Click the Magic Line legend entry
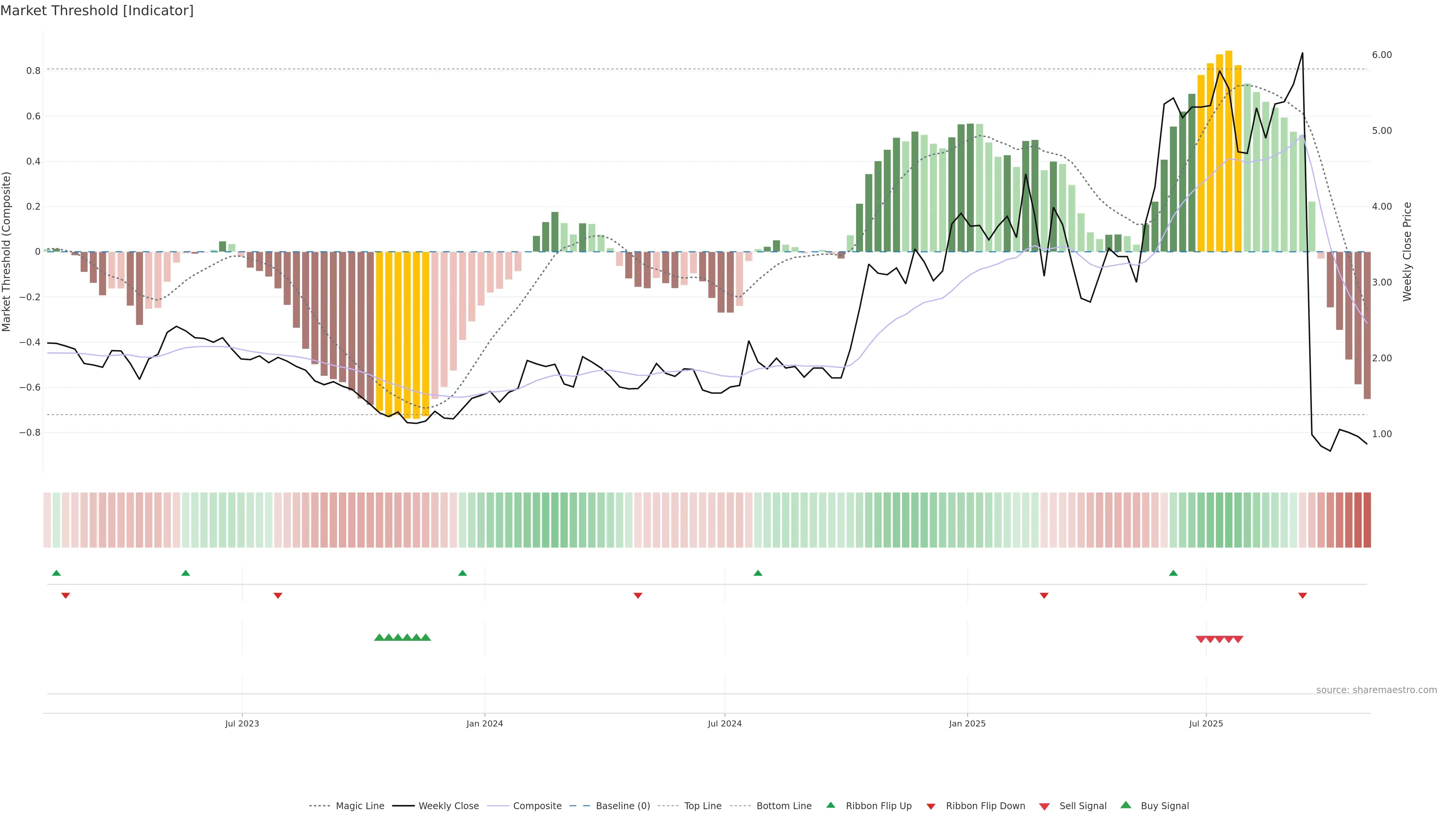 tap(359, 806)
